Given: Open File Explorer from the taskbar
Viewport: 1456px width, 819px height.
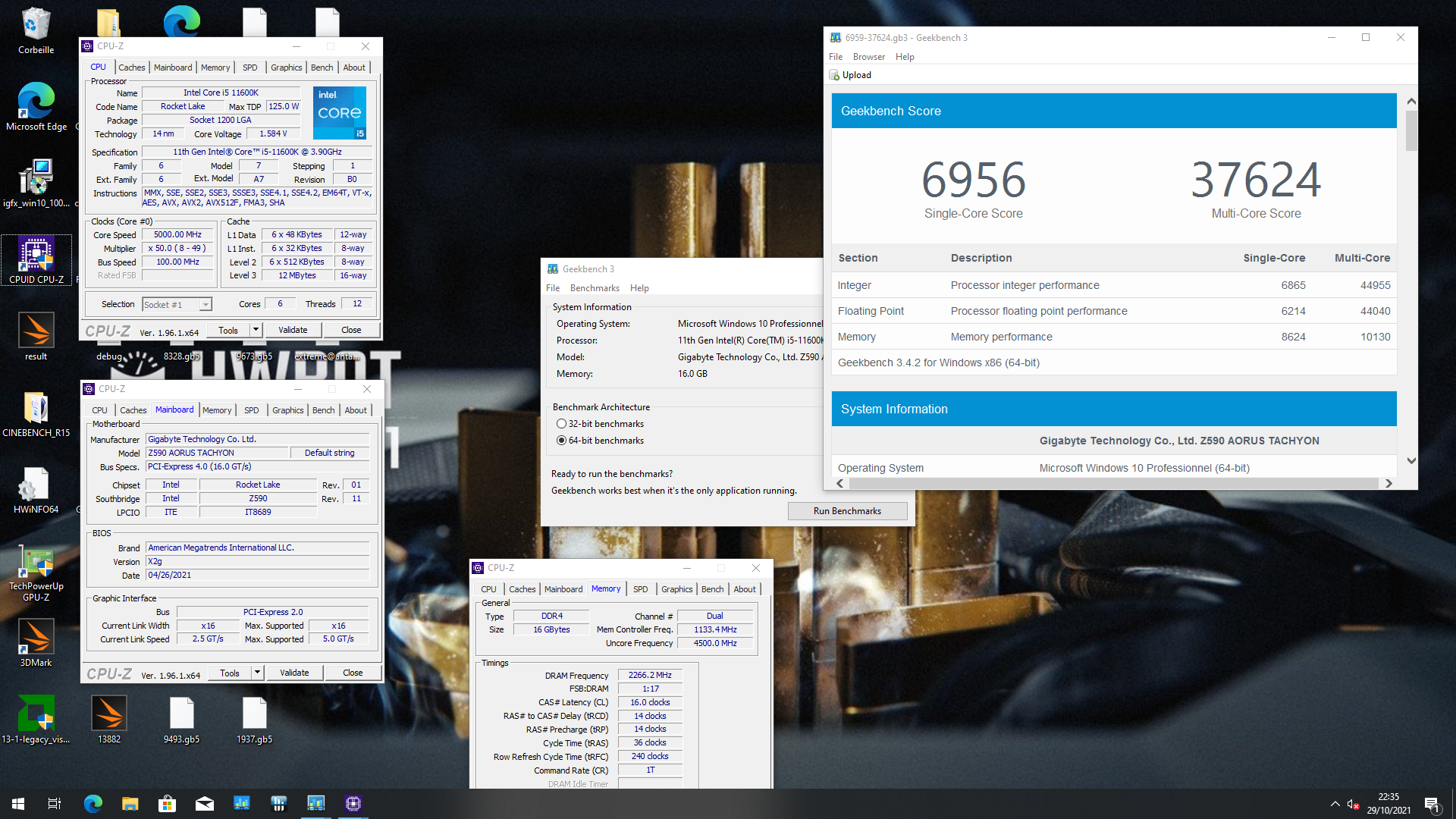Looking at the screenshot, I should (130, 804).
